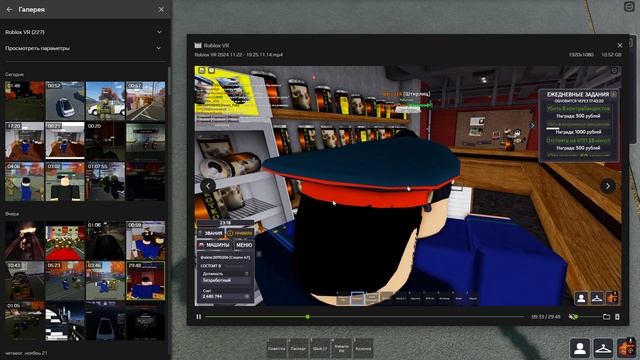Open the 01:07:55 video thumbnail
640x360 pixels.
[105, 181]
